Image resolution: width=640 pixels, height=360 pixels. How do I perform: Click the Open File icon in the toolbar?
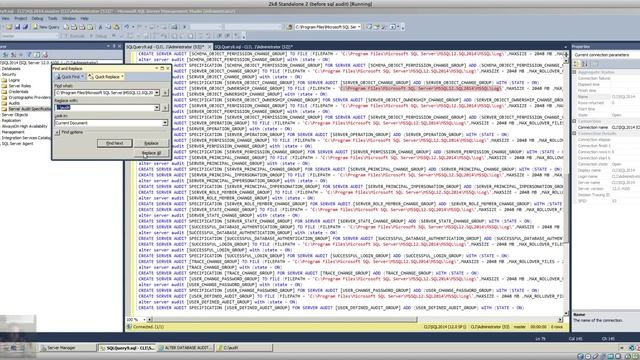click(x=9, y=27)
